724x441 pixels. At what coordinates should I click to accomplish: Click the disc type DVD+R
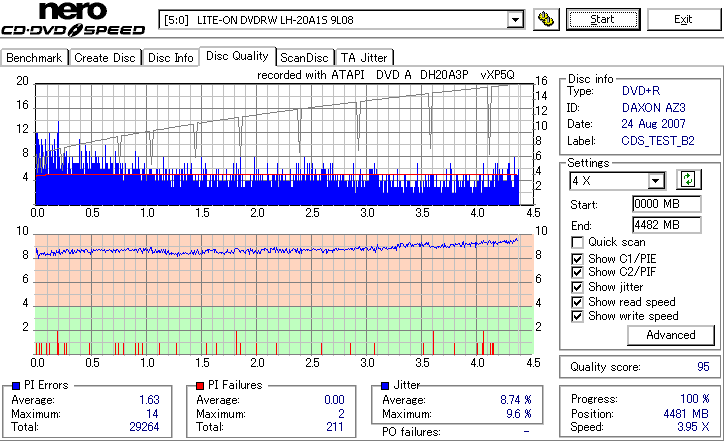coord(641,91)
